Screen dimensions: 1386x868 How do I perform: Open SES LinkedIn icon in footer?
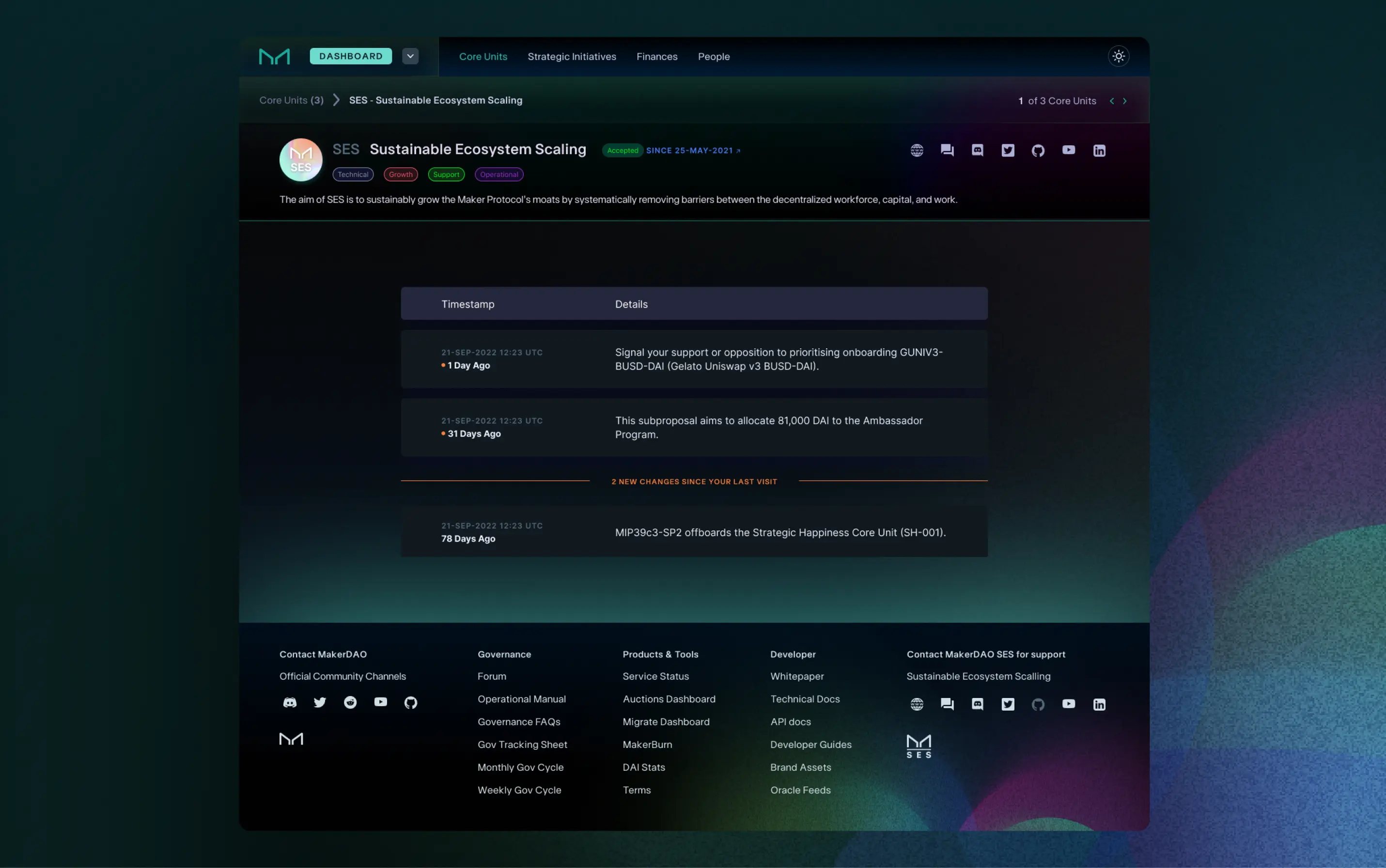click(1099, 704)
